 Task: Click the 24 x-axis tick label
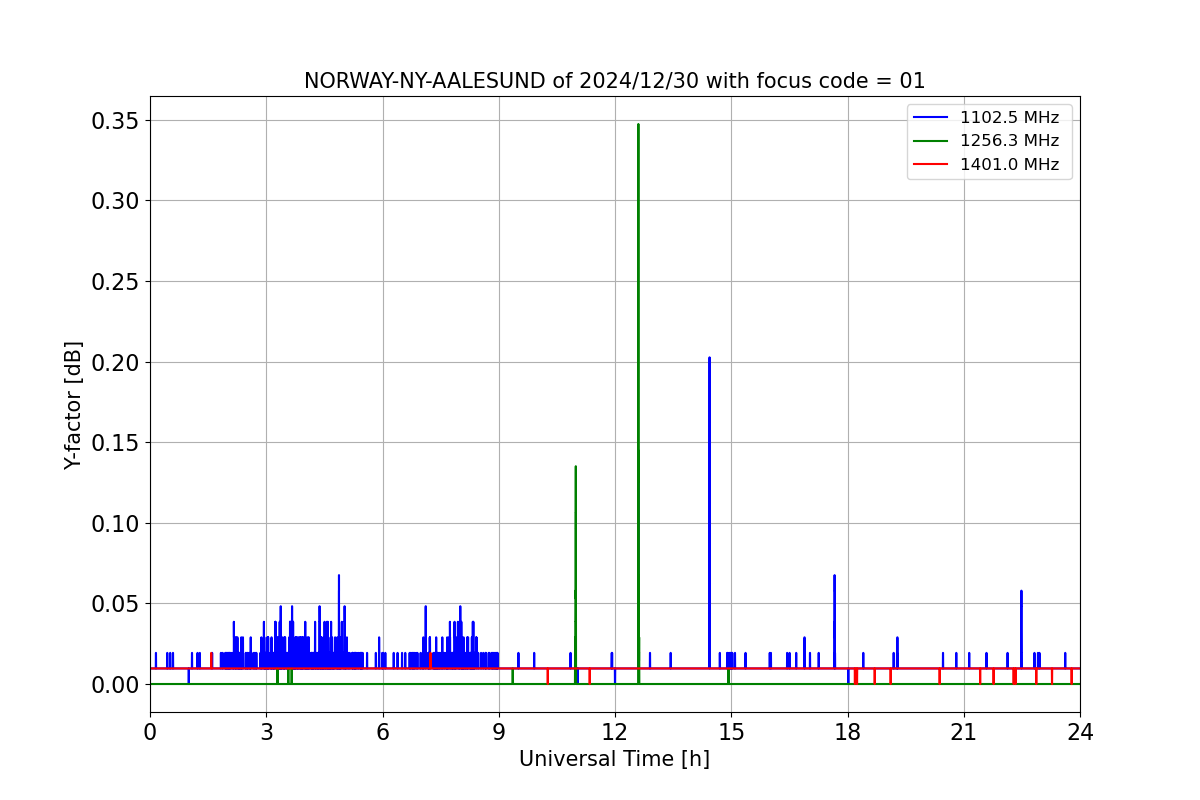(x=1080, y=732)
